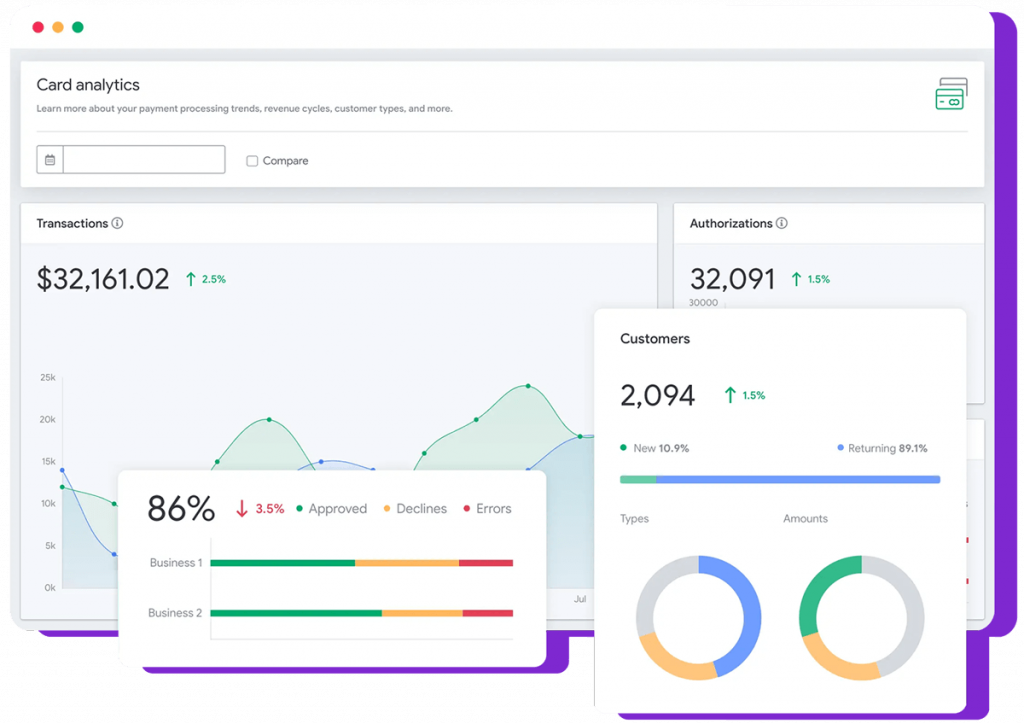This screenshot has width=1024, height=724.
Task: Select the Returning customers legend entry
Action: (881, 448)
